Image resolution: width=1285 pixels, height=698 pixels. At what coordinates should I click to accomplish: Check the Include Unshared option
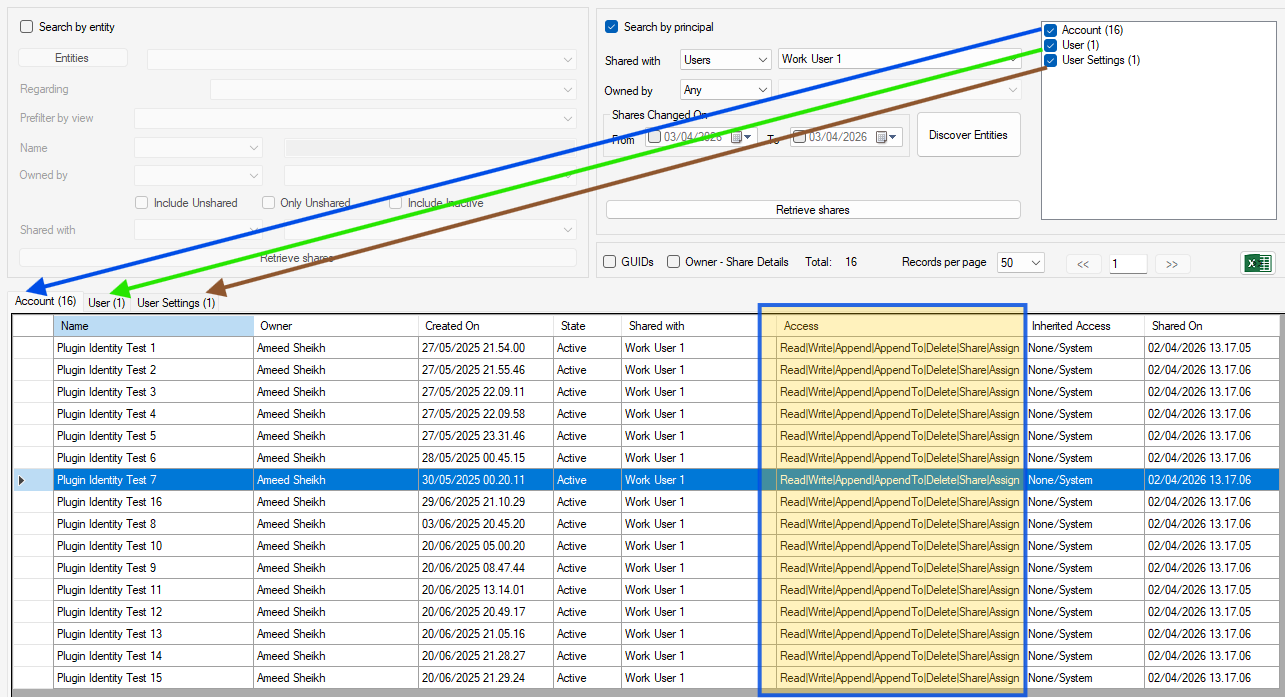click(141, 202)
